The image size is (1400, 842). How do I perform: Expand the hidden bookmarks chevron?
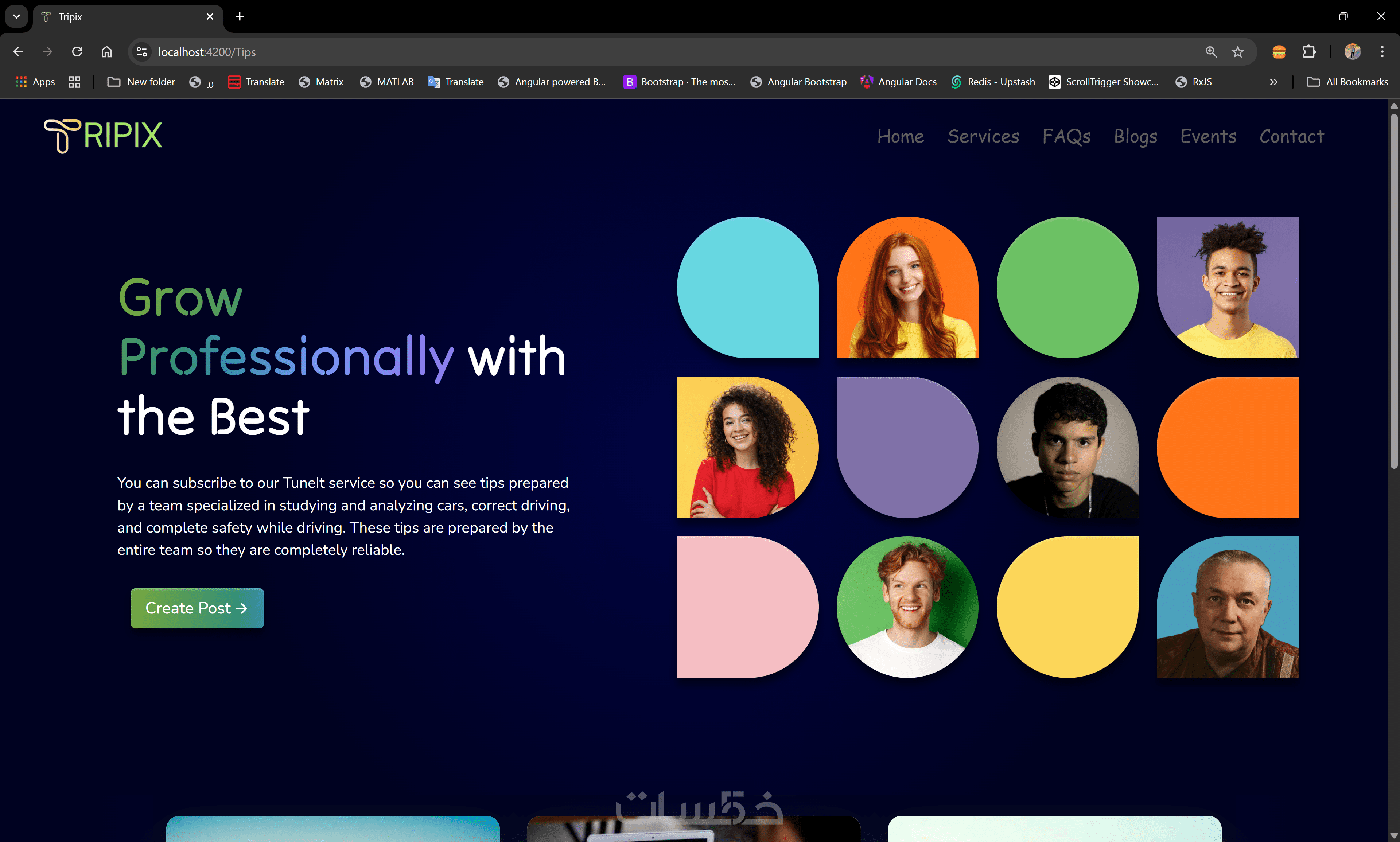(x=1273, y=82)
